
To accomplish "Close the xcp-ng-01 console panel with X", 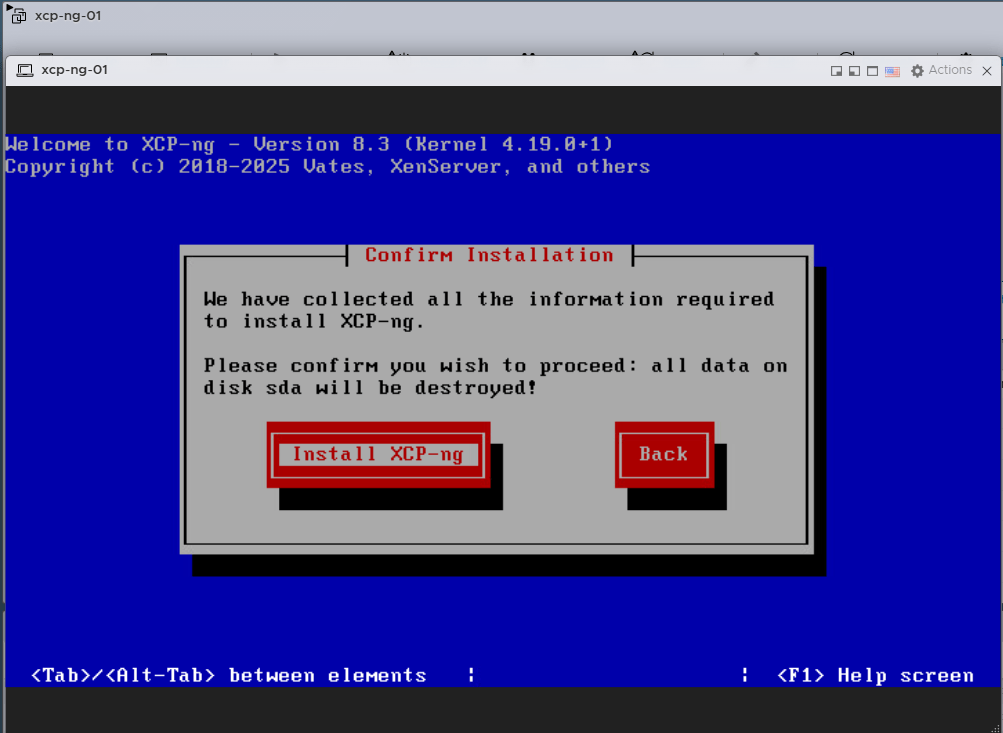I will click(x=988, y=71).
